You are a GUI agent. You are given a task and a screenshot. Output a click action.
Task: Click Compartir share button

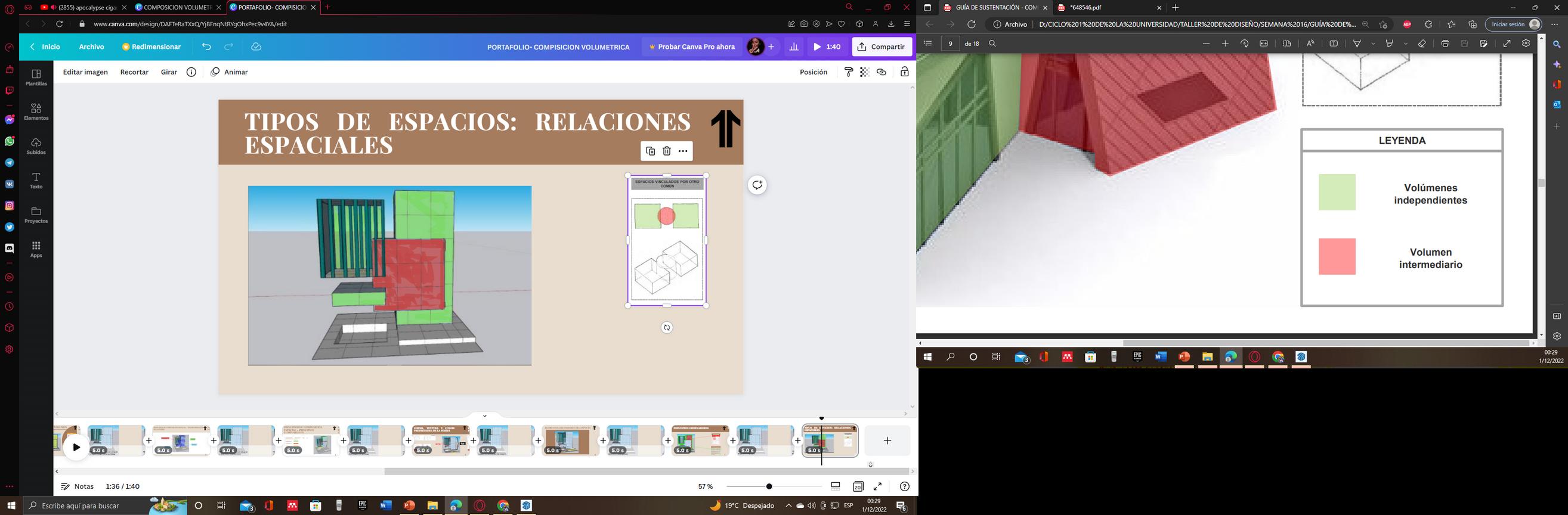pos(882,47)
